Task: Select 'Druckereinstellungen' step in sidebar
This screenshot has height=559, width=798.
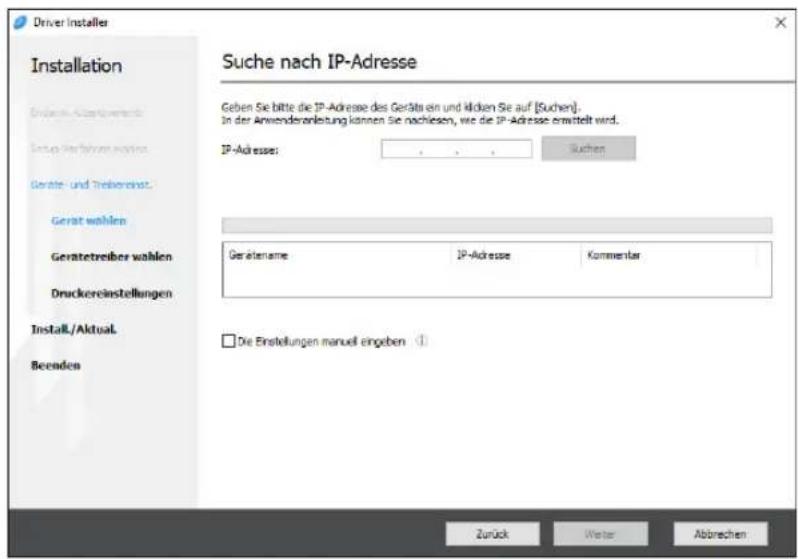Action: pos(111,293)
